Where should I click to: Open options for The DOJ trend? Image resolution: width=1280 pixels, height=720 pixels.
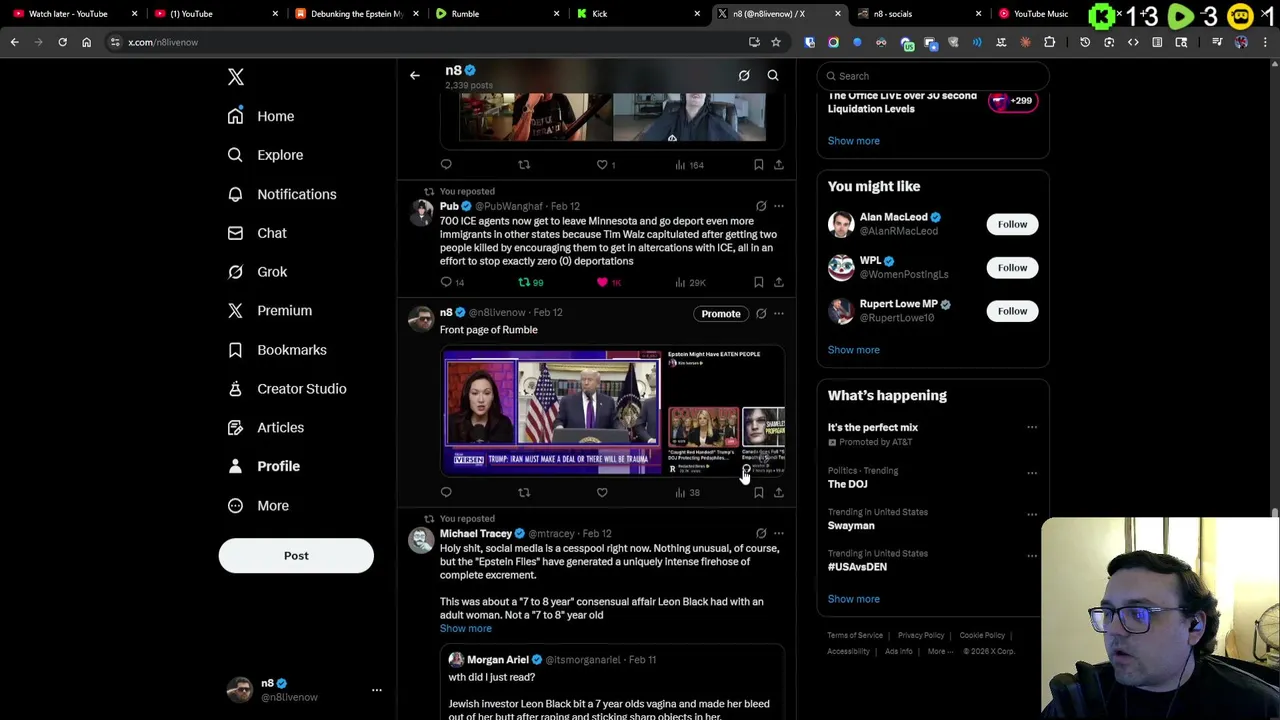[x=1032, y=473]
